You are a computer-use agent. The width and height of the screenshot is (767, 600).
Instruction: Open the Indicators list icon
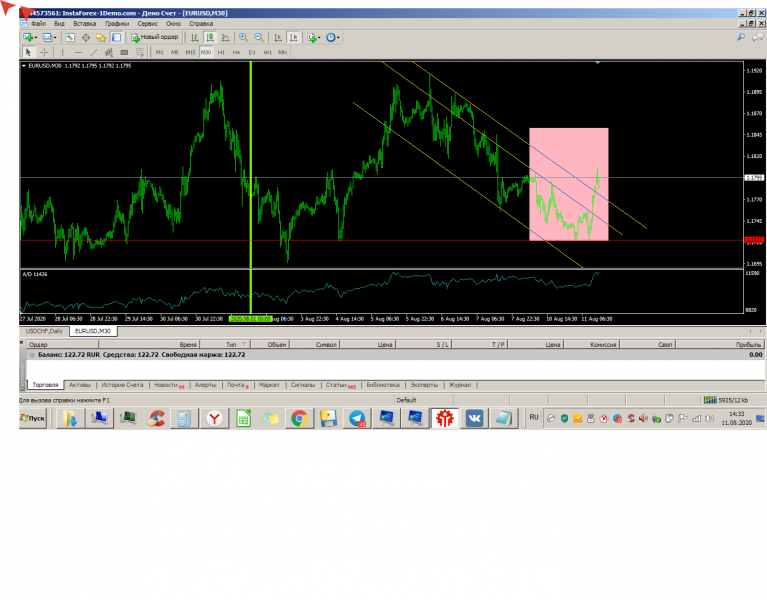pos(312,37)
